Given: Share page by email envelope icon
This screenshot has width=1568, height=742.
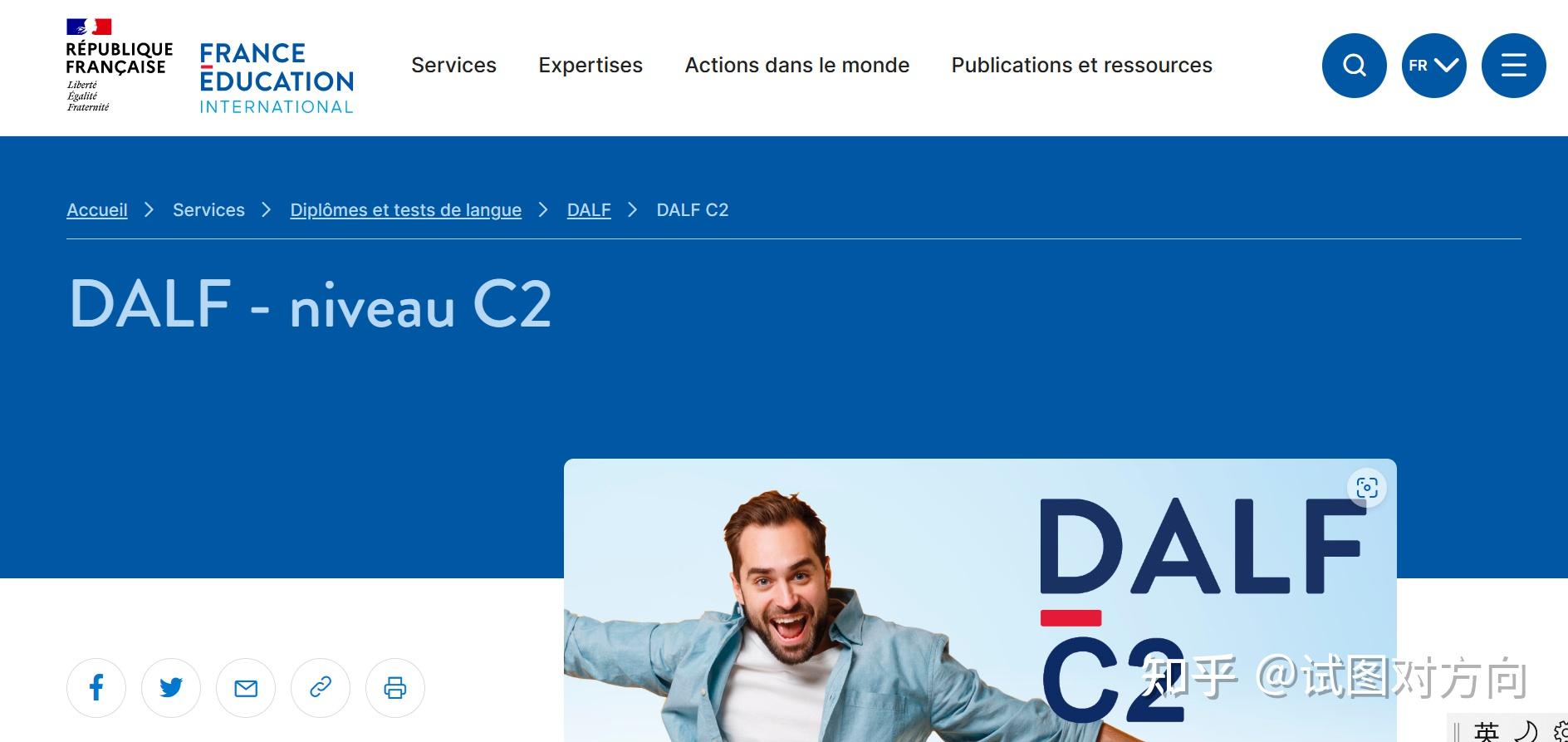Looking at the screenshot, I should coord(246,688).
